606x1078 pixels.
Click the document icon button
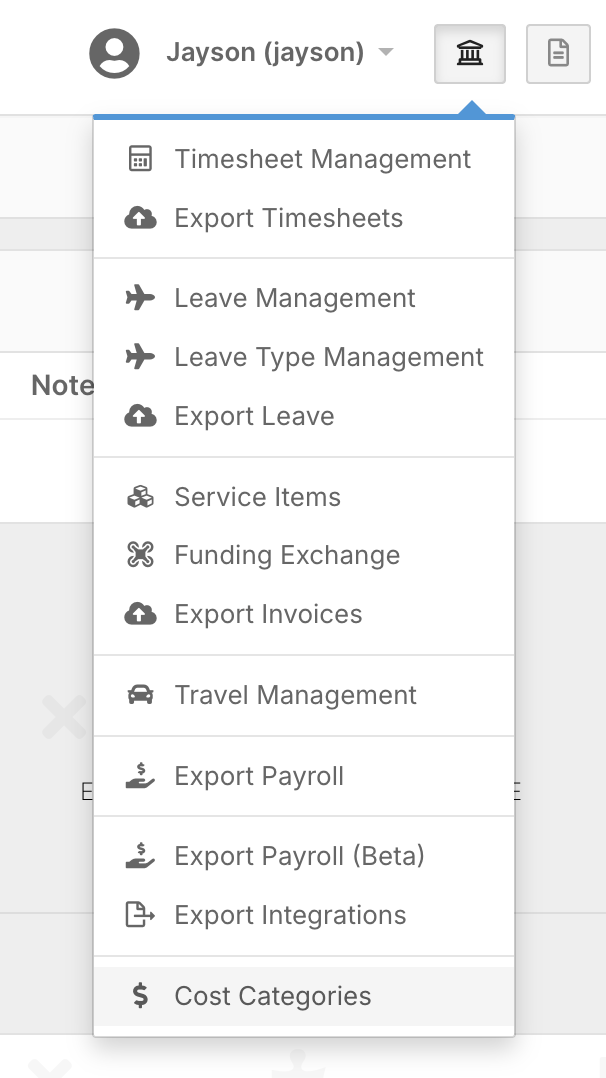click(558, 54)
